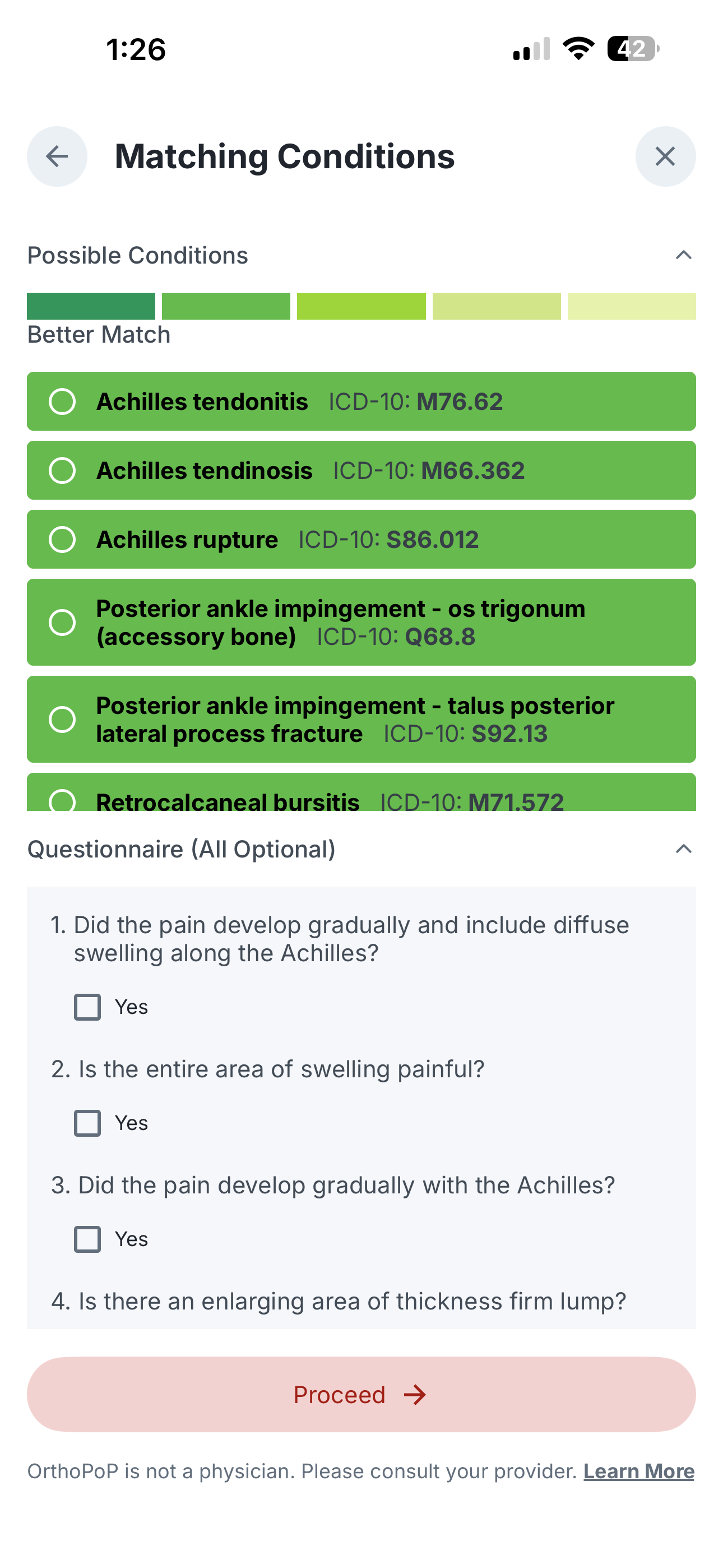Viewport: 723px width, 1568px height.
Task: Open the Learn More link
Action: point(638,1471)
